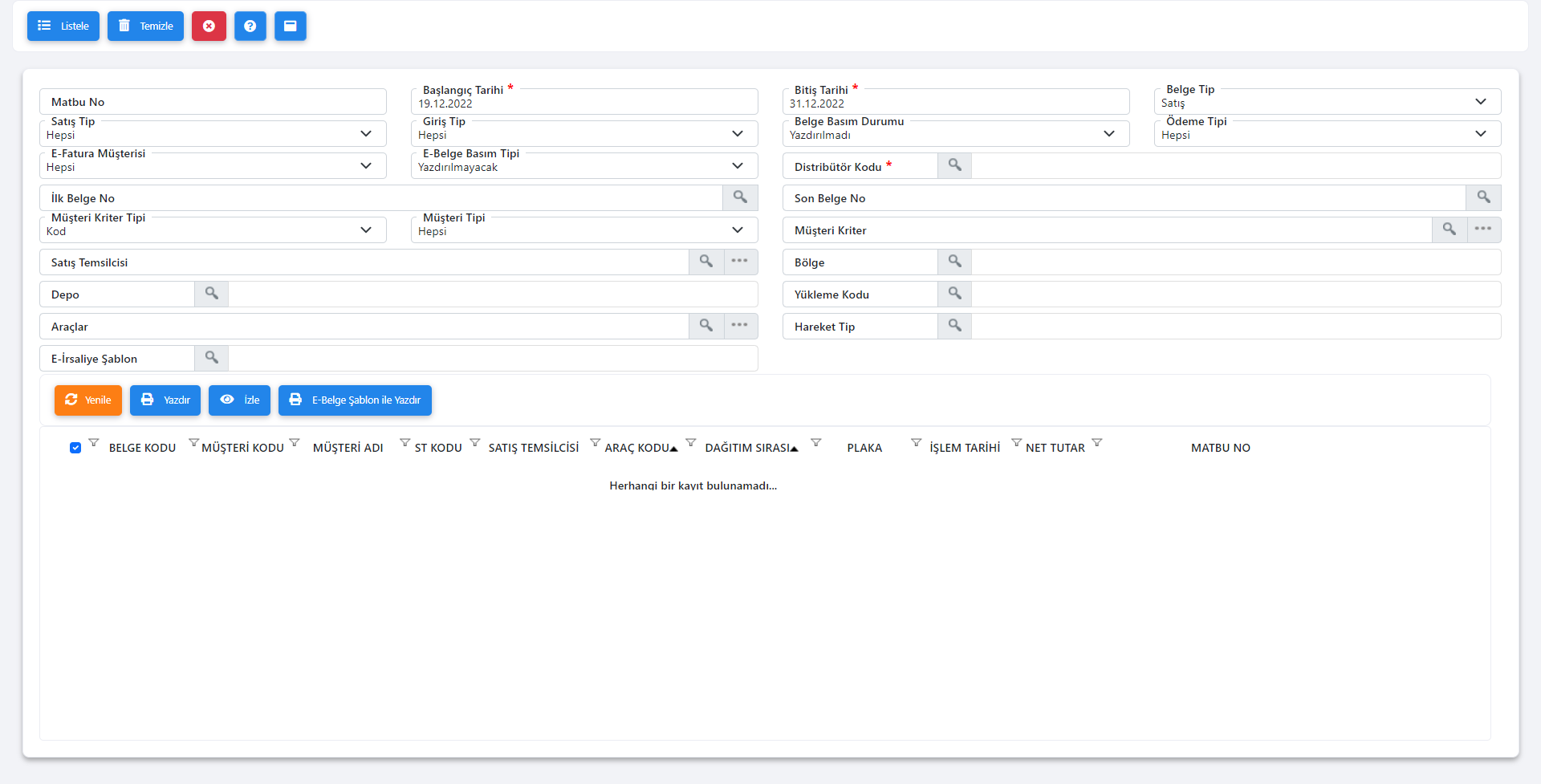
Task: Expand the Belge Tip dropdown
Action: [x=1480, y=102]
